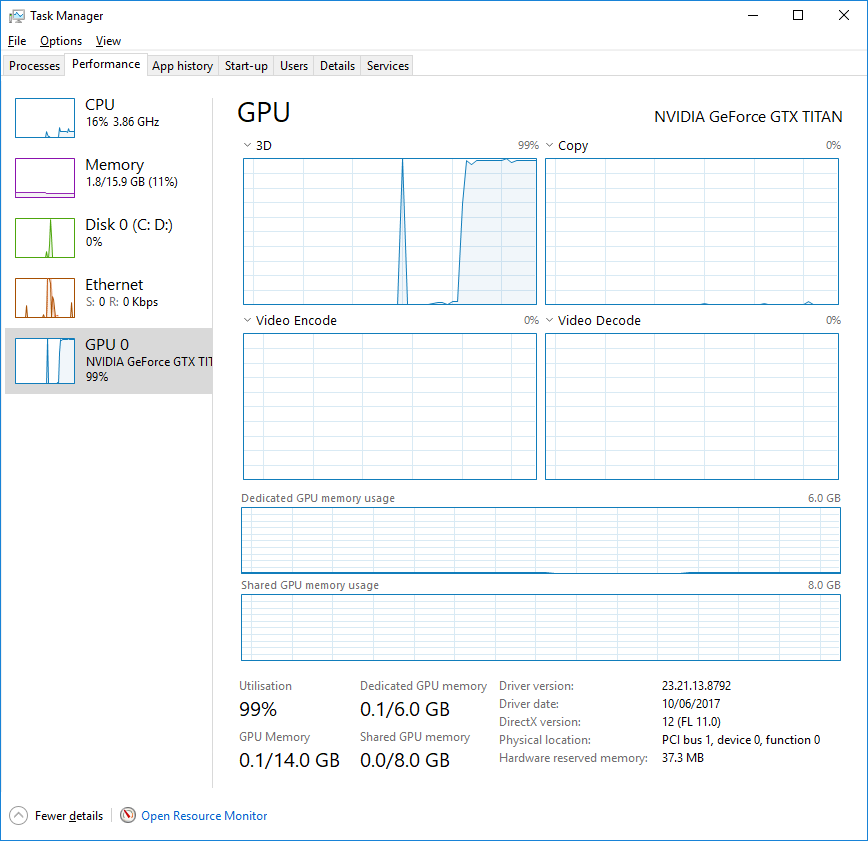Viewport: 868px width, 841px height.
Task: Open the File menu
Action: tap(17, 41)
